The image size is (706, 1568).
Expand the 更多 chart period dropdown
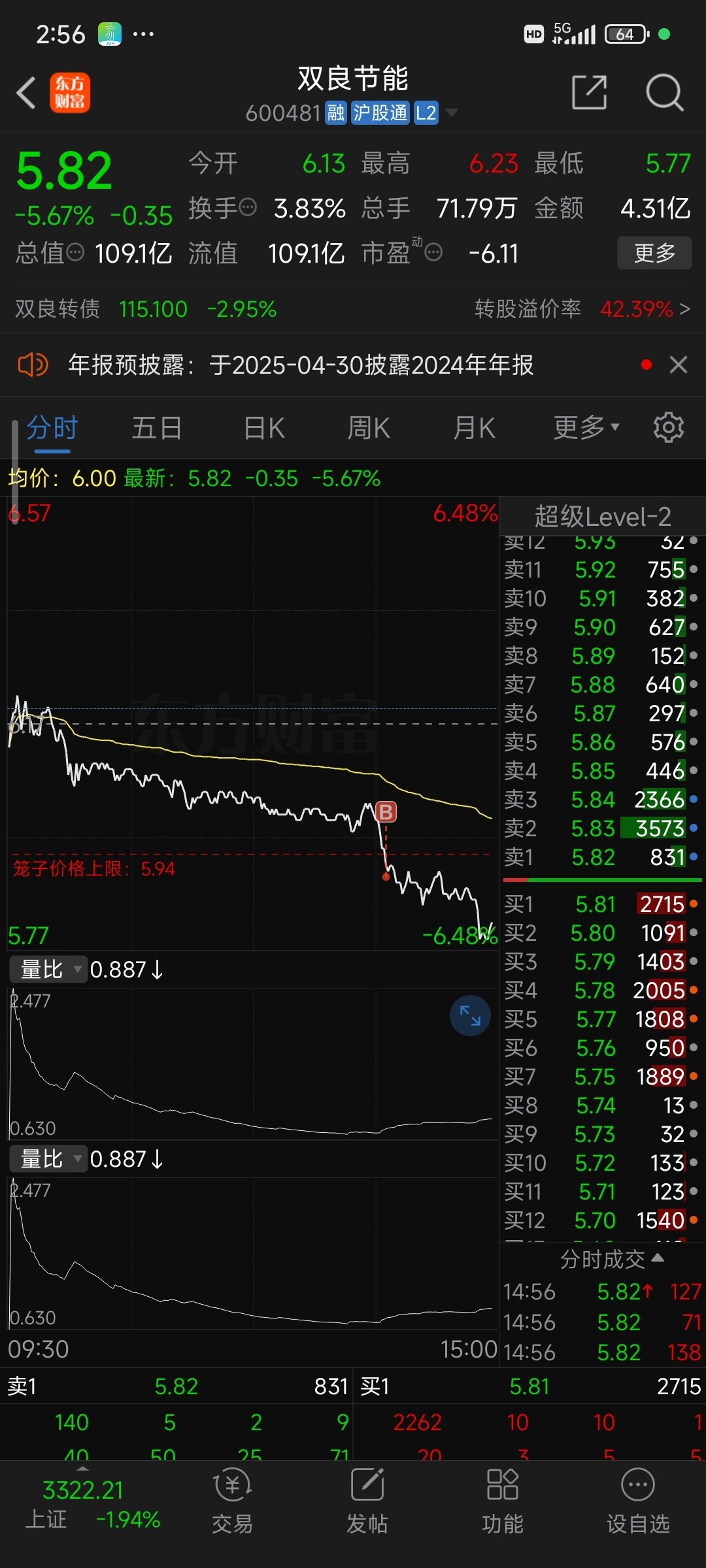click(x=586, y=428)
